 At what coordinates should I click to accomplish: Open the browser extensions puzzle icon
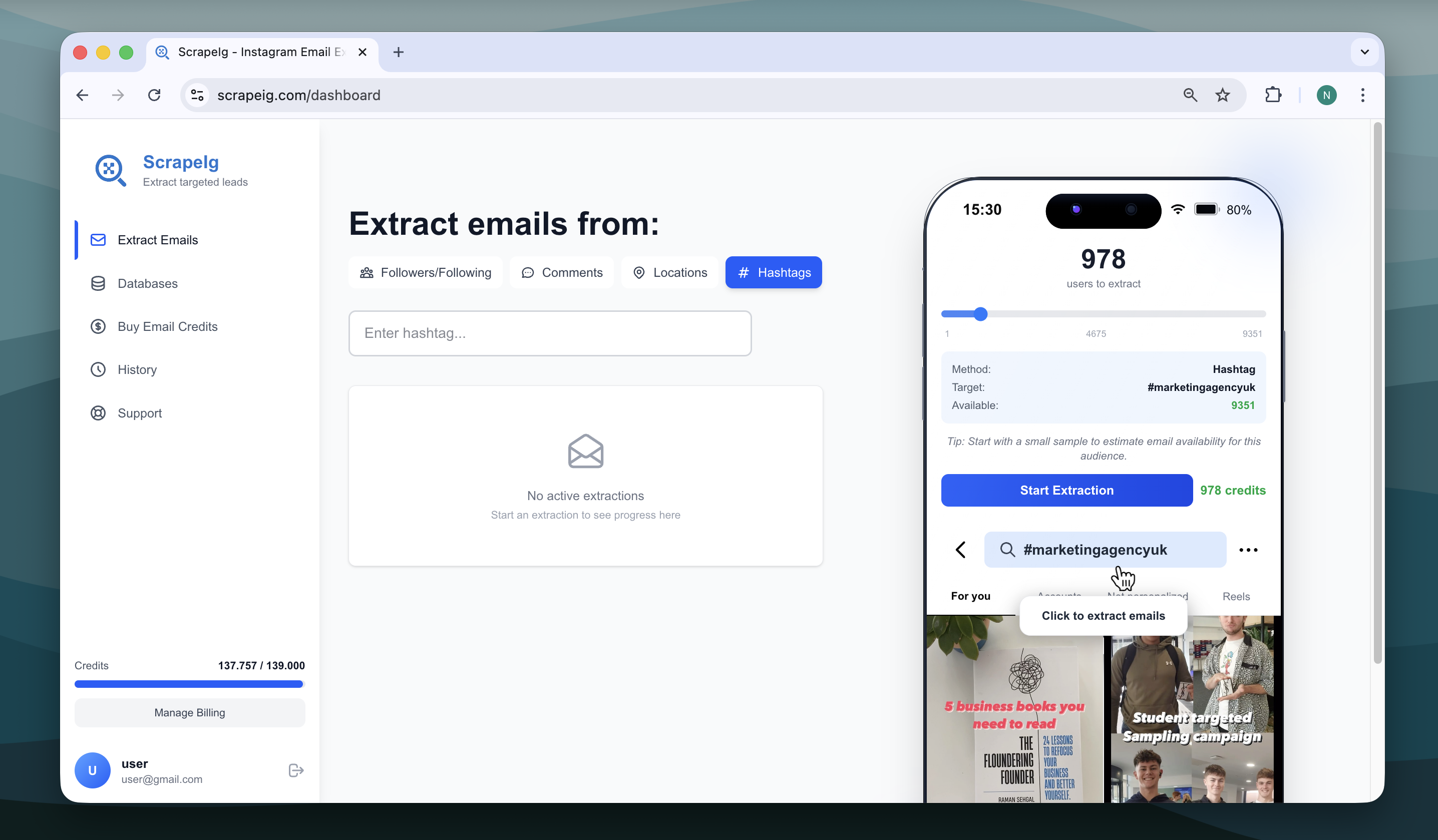click(1273, 95)
